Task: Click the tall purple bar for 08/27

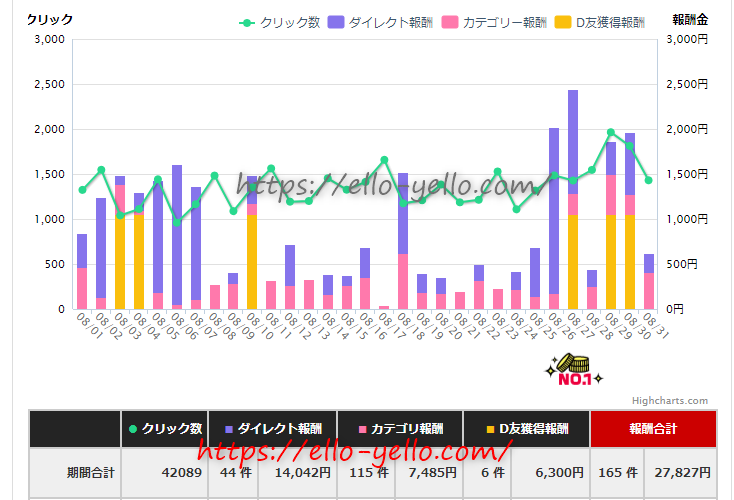Action: 573,140
